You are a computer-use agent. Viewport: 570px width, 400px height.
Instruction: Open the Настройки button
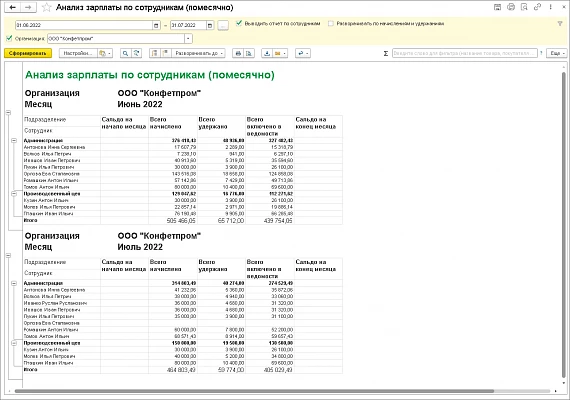(x=78, y=53)
